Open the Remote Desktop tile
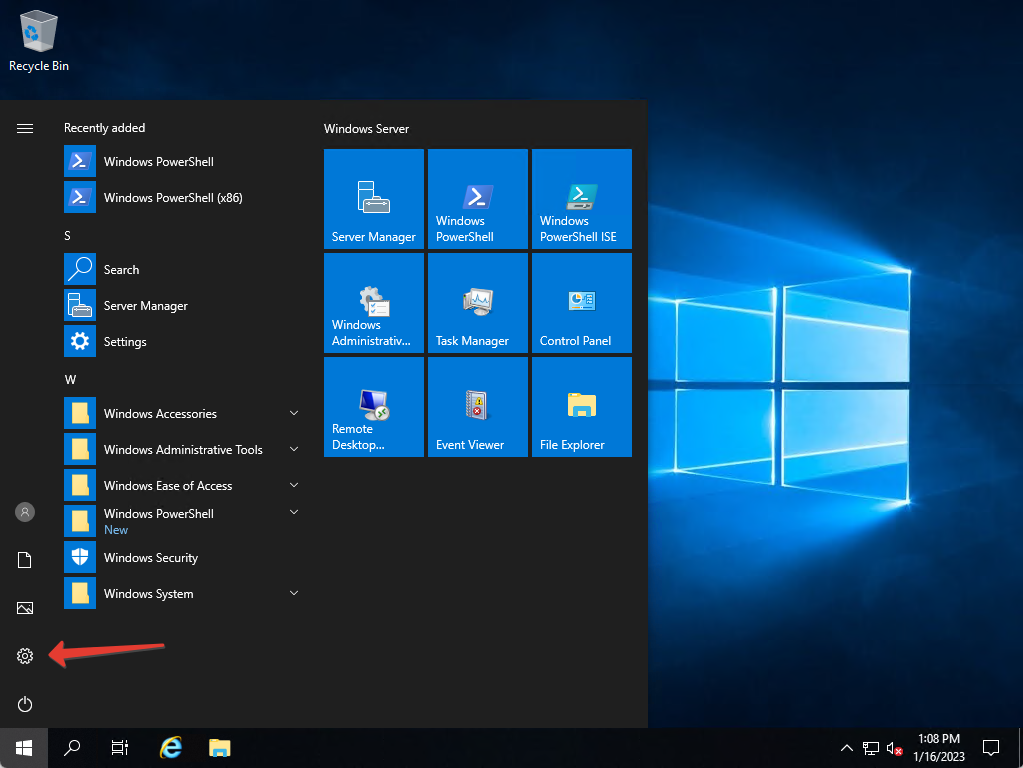 pyautogui.click(x=373, y=406)
